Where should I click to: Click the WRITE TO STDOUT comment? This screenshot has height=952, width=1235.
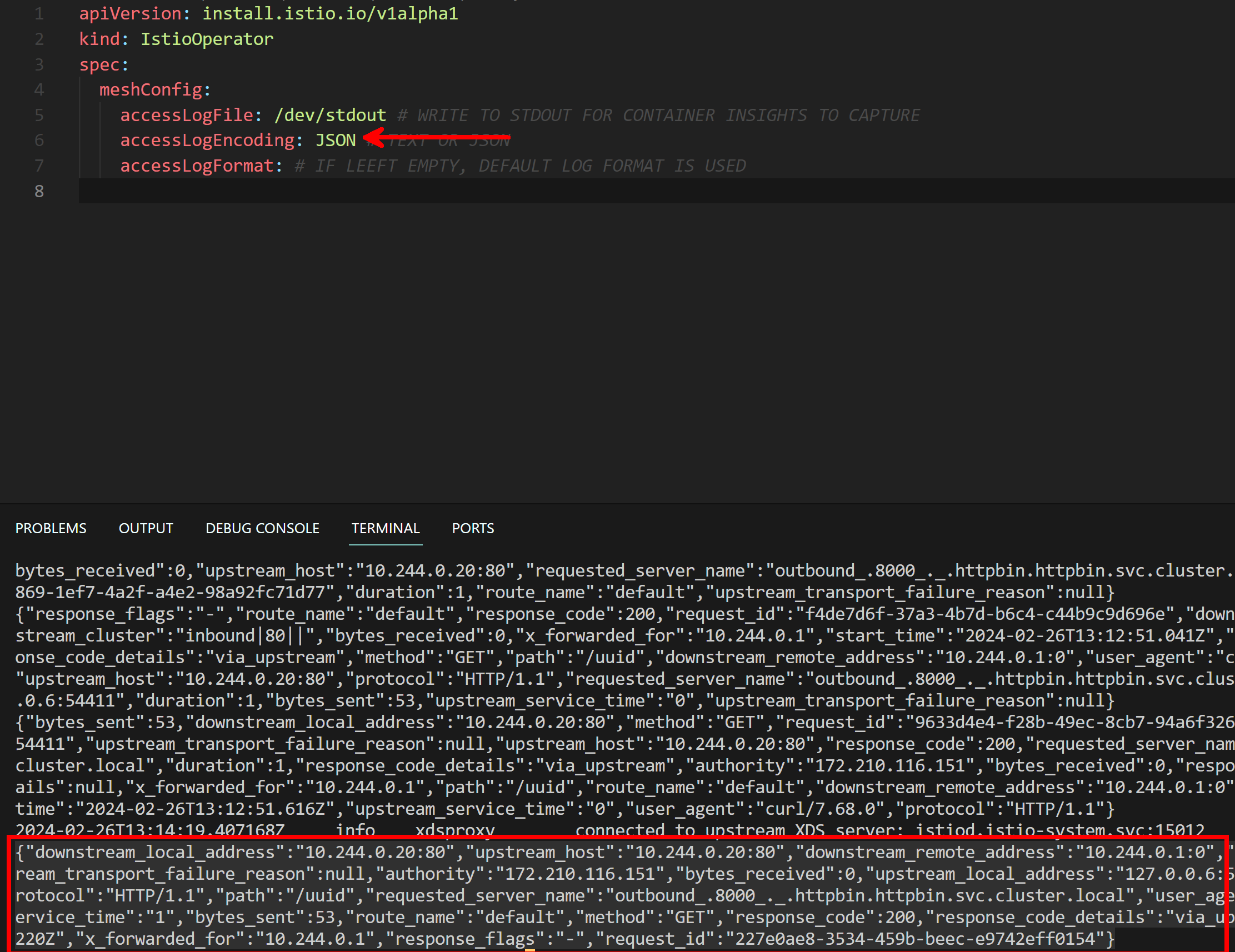(x=659, y=116)
